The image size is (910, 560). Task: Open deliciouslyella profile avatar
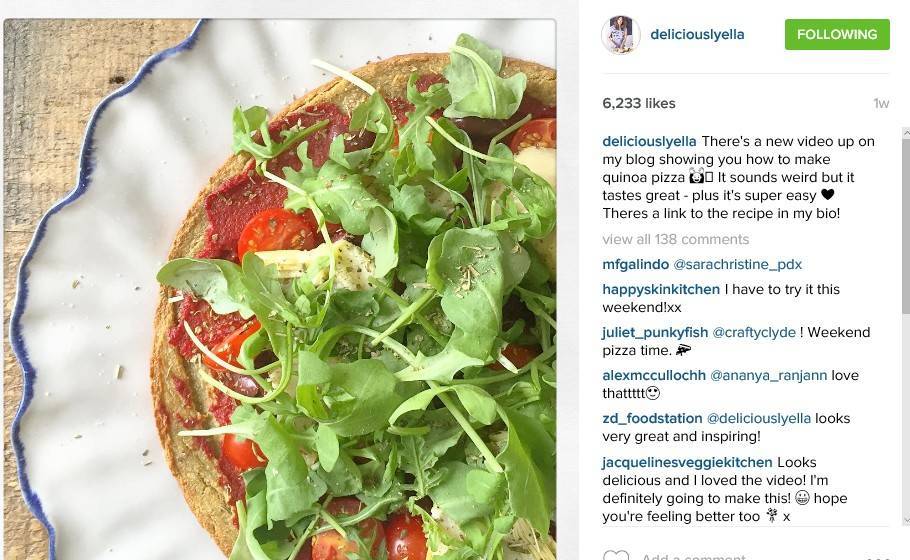620,35
